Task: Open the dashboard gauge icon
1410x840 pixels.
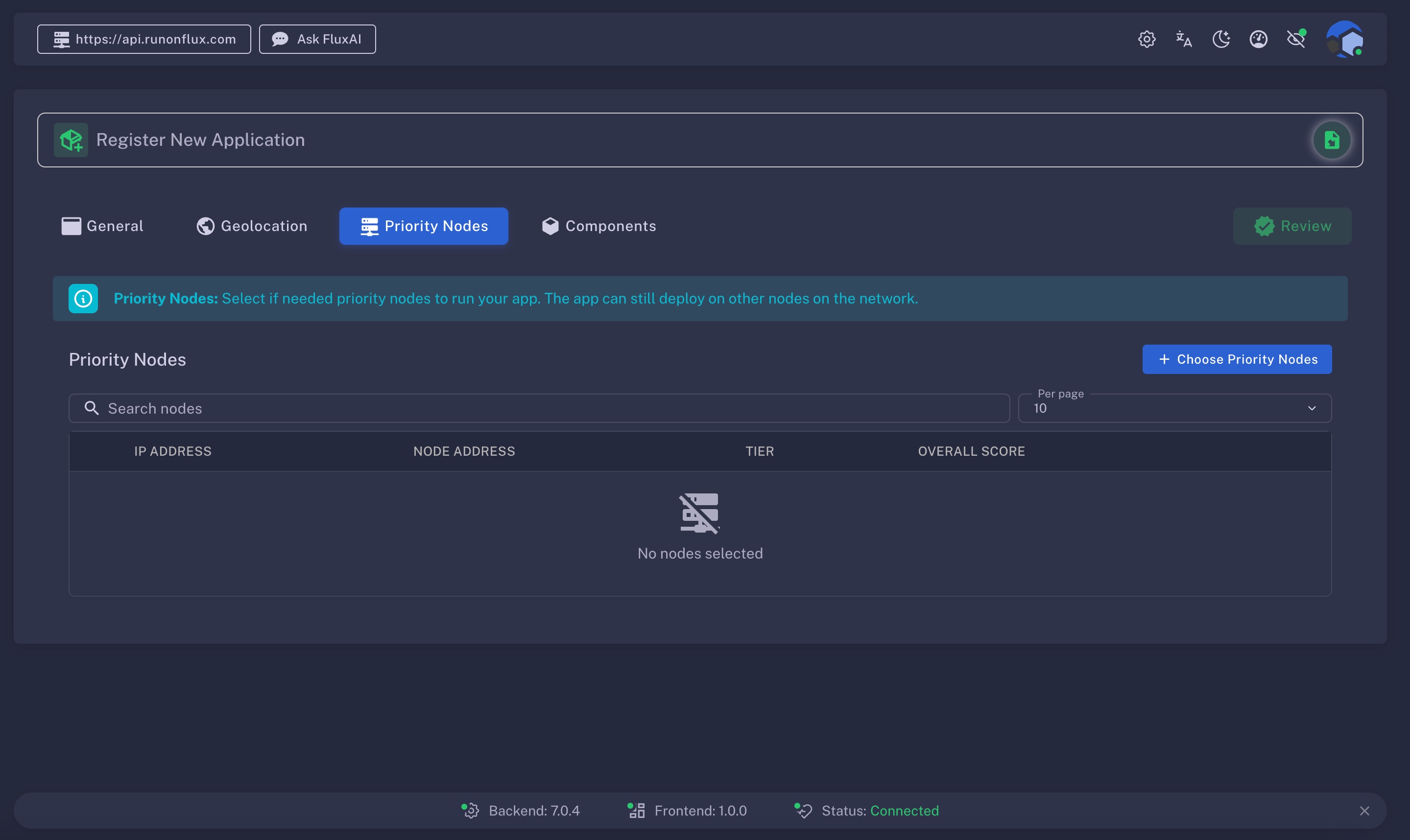Action: coord(1258,39)
